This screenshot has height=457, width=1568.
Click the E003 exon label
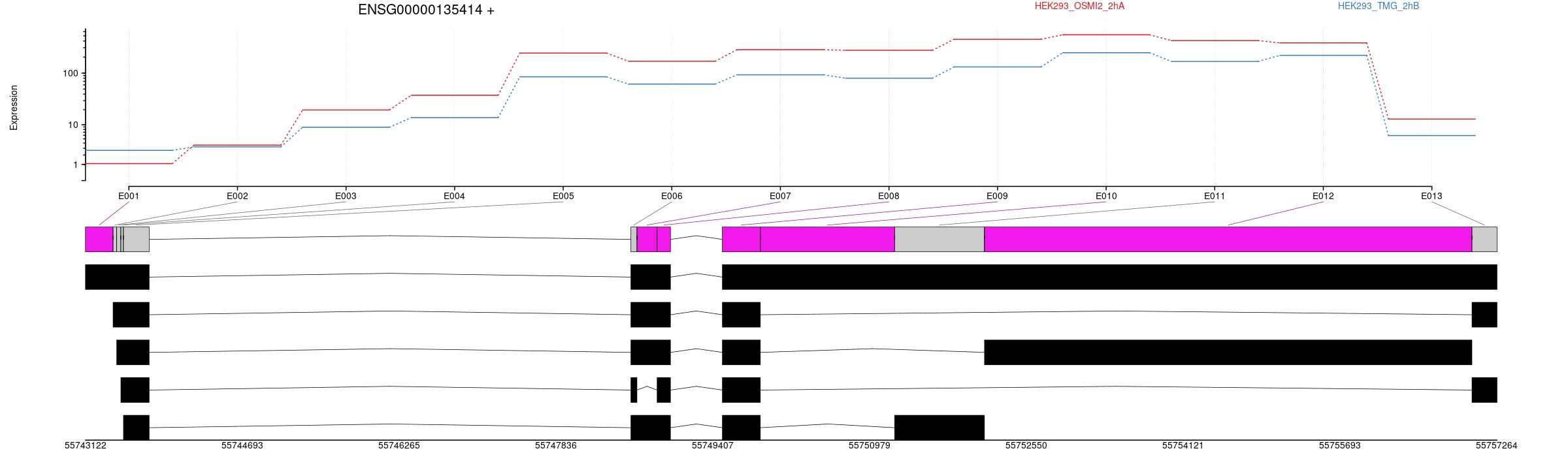346,196
